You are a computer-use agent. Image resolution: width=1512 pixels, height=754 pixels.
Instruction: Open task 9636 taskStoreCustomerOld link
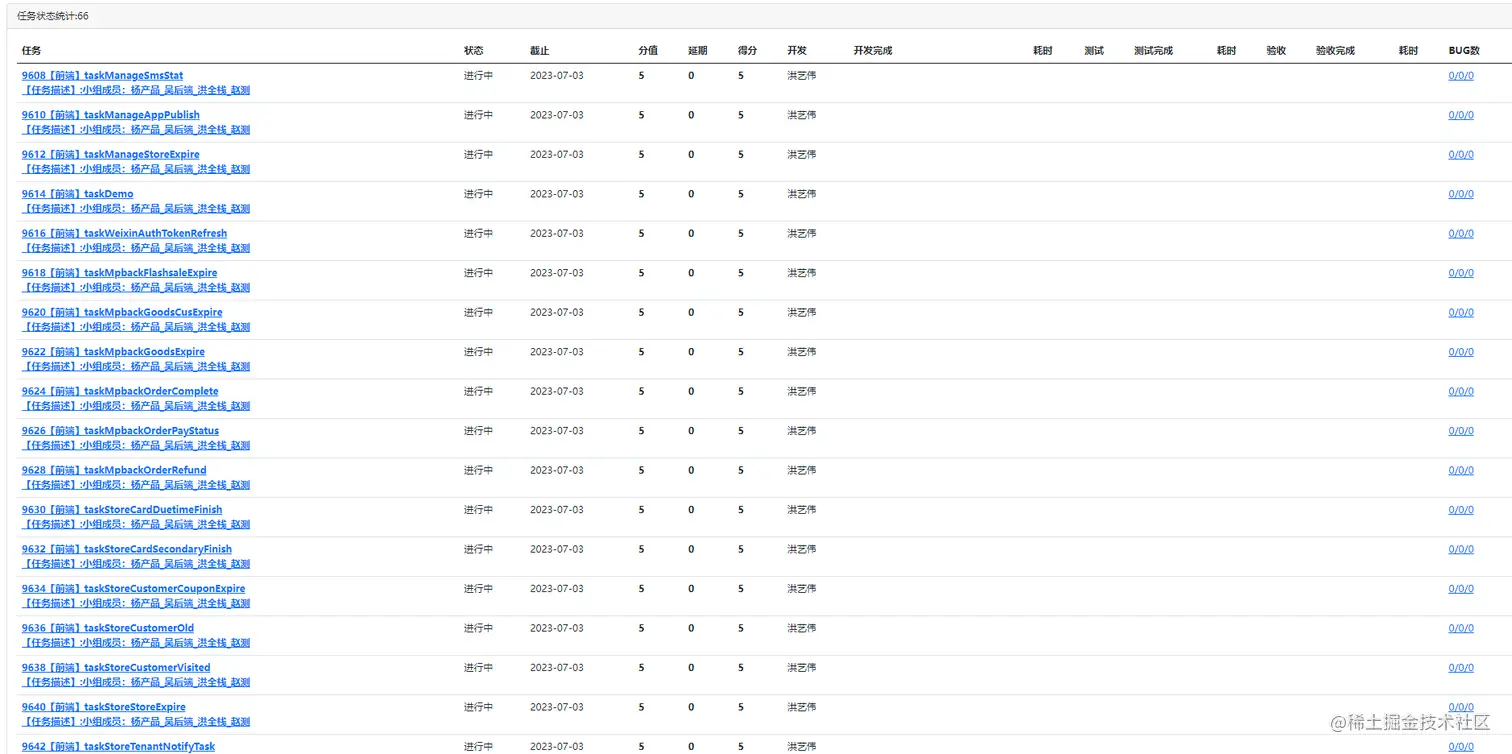pos(108,629)
